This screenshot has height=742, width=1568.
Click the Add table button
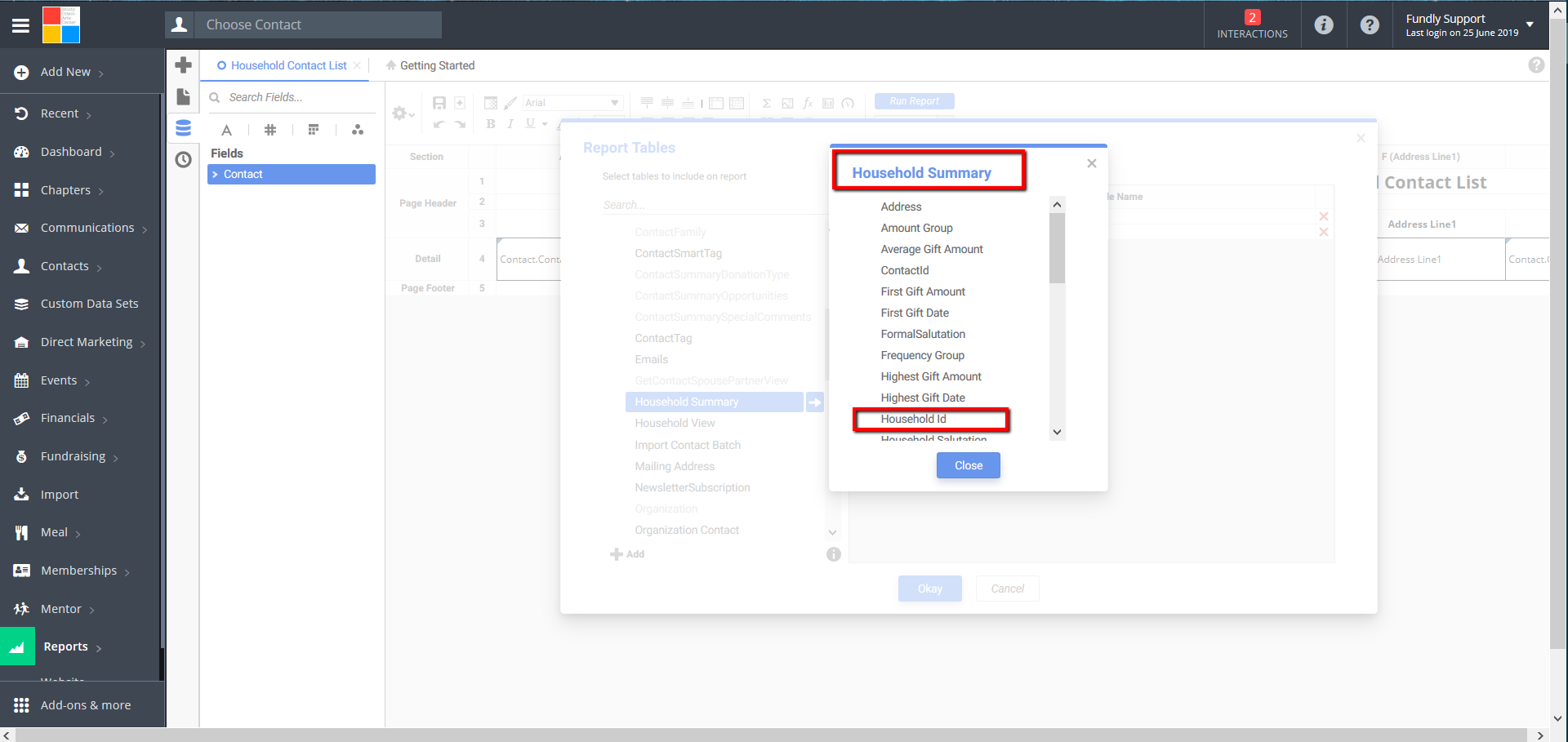point(627,554)
